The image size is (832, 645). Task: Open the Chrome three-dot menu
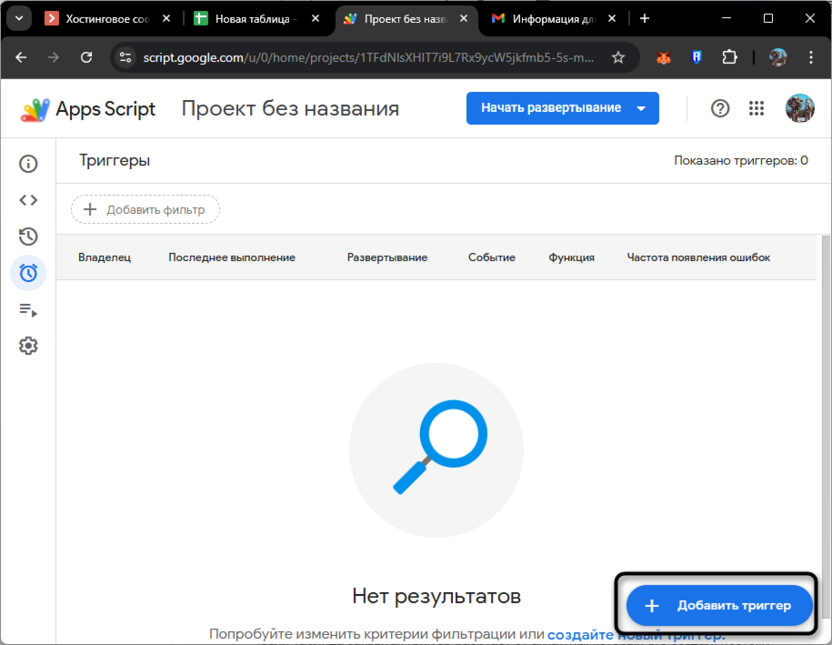pyautogui.click(x=811, y=58)
